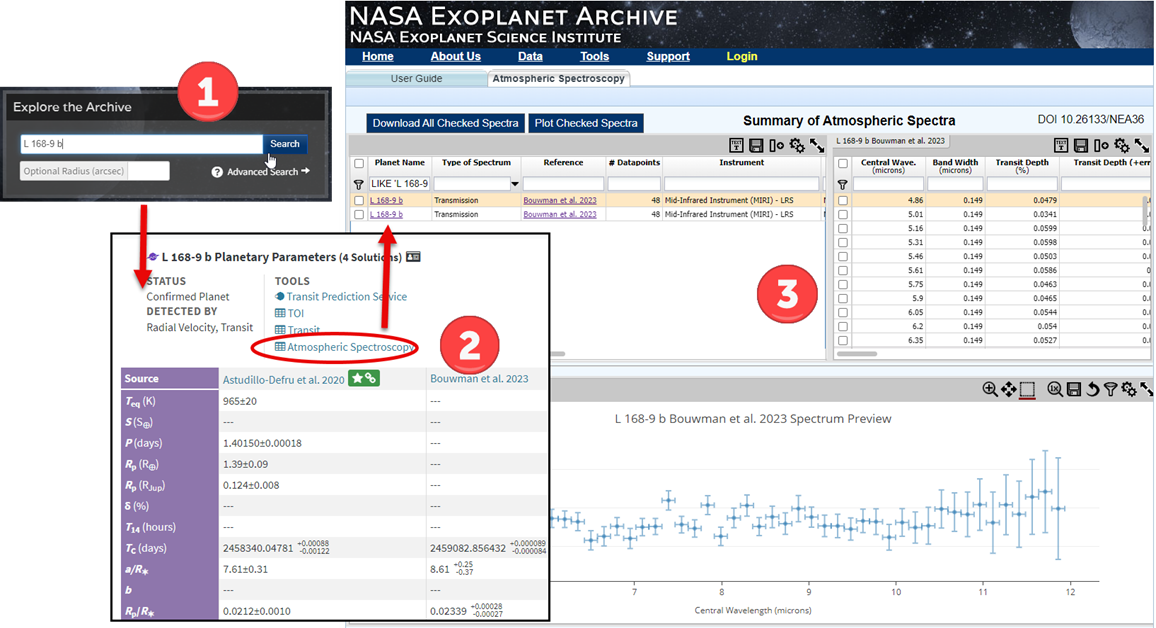Viewport: 1156px width, 628px height.
Task: Click filter funnel icon beside Planet Name filter
Action: click(x=359, y=184)
